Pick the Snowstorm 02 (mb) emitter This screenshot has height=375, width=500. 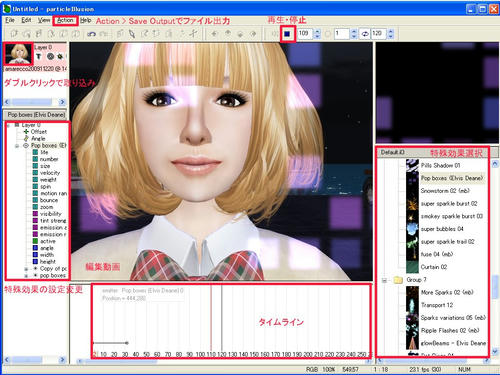tap(445, 191)
